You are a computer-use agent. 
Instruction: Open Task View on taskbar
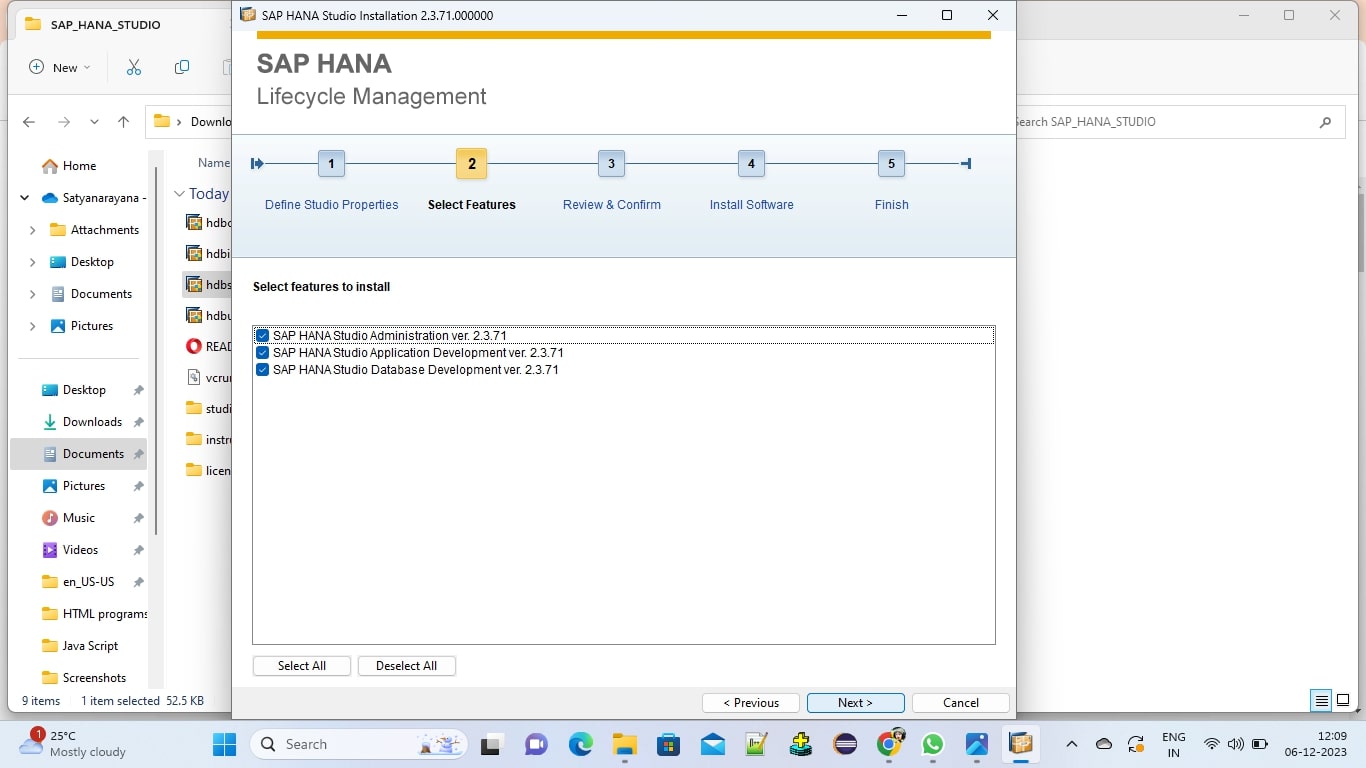click(x=491, y=744)
